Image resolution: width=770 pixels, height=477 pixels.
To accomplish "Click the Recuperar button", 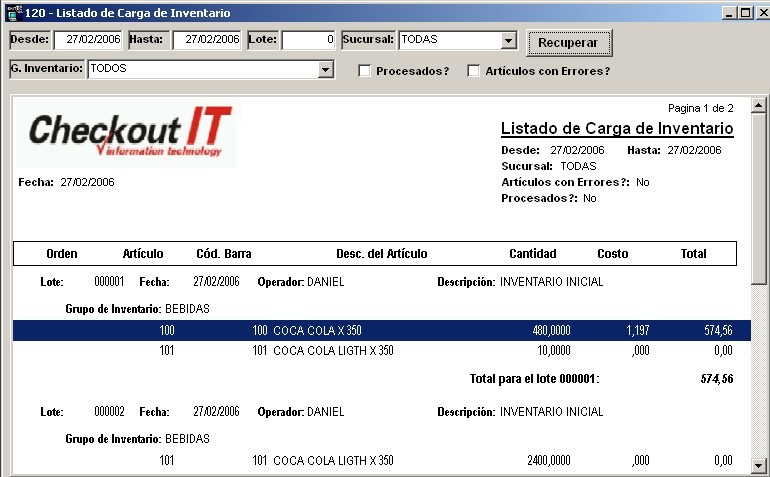I will click(569, 43).
